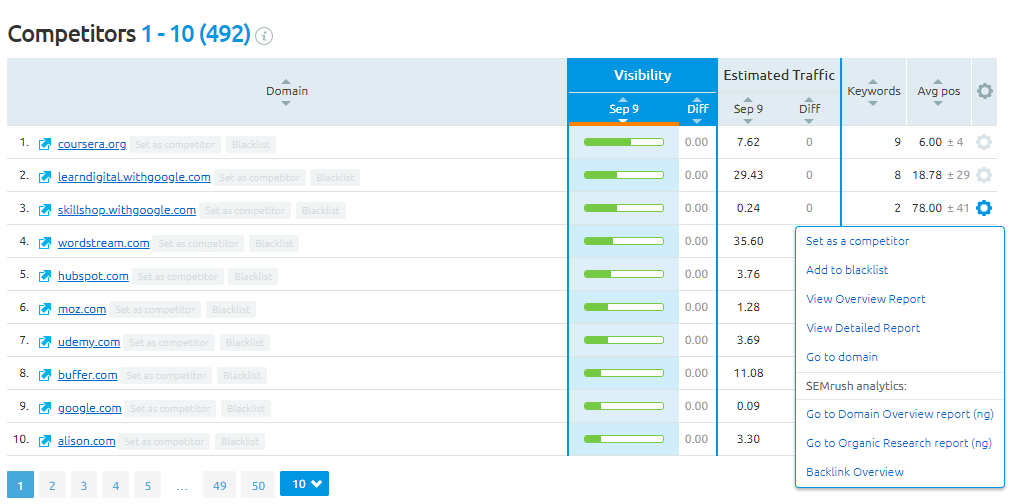The image size is (1012, 504).
Task: Set hubspot.com as competitor
Action: coord(177,276)
